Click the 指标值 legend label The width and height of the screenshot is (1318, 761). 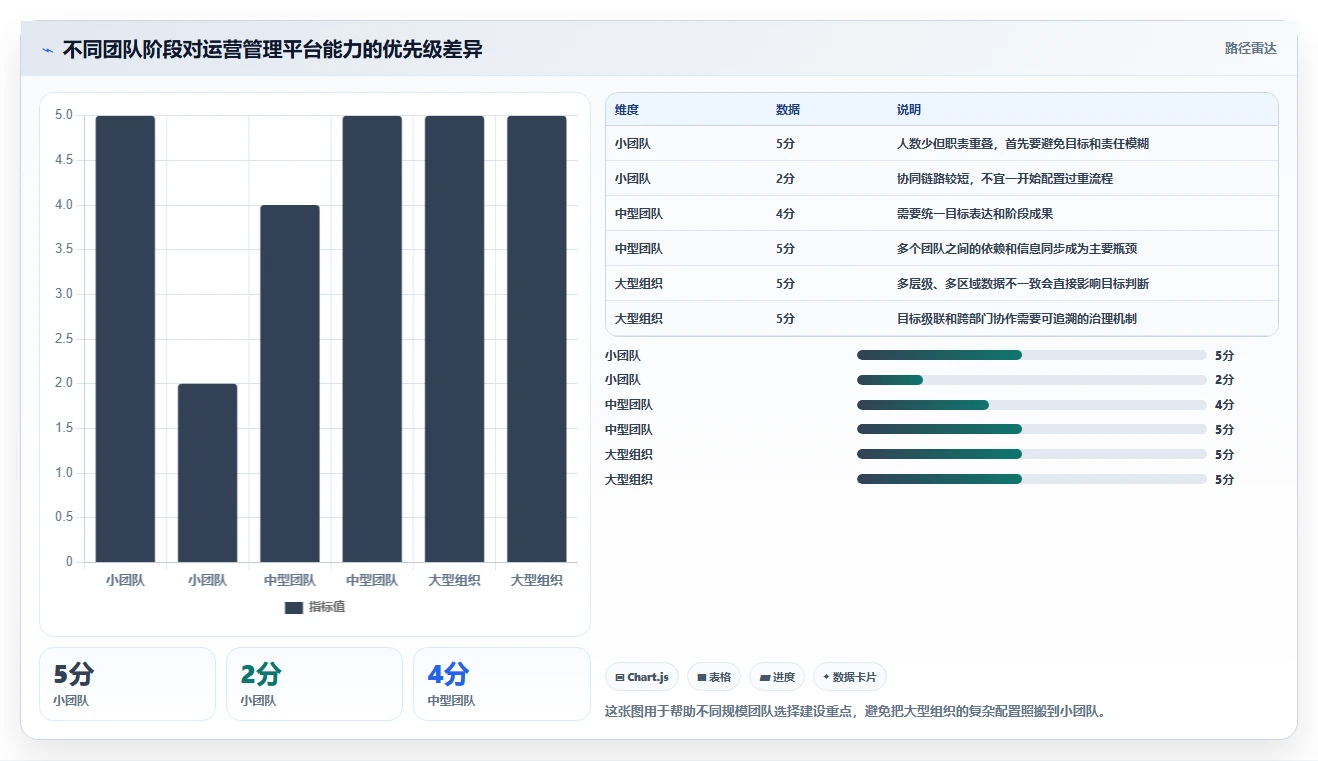pos(327,607)
